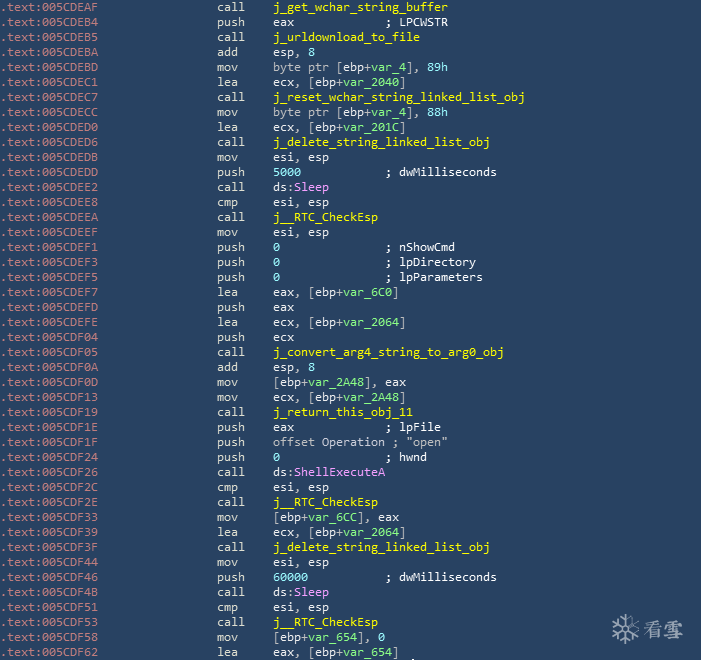Click the dwMilliseconds comment at 005CDEDD
The image size is (701, 660).
point(448,172)
